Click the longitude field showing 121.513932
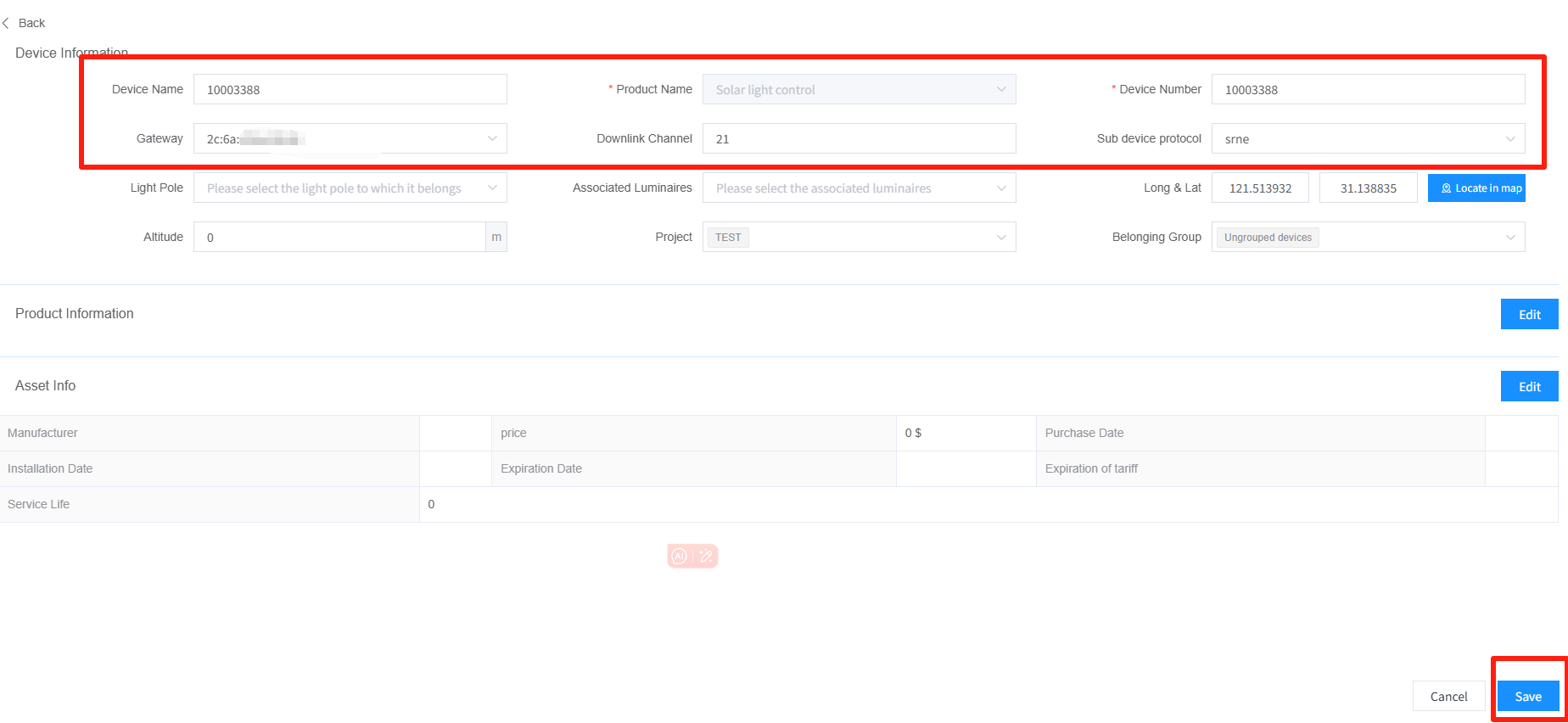This screenshot has height=723, width=1568. [1259, 188]
